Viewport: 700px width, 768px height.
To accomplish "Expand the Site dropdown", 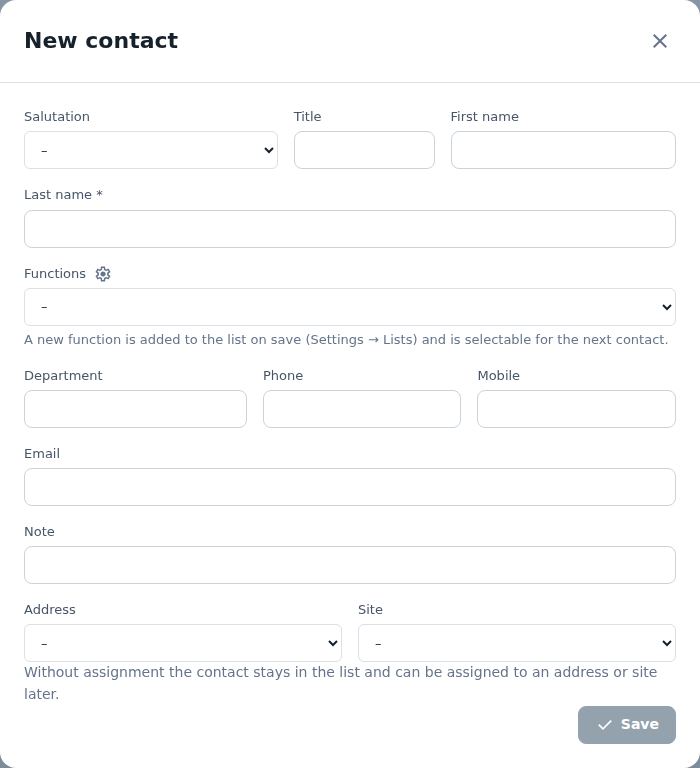I will point(517,643).
